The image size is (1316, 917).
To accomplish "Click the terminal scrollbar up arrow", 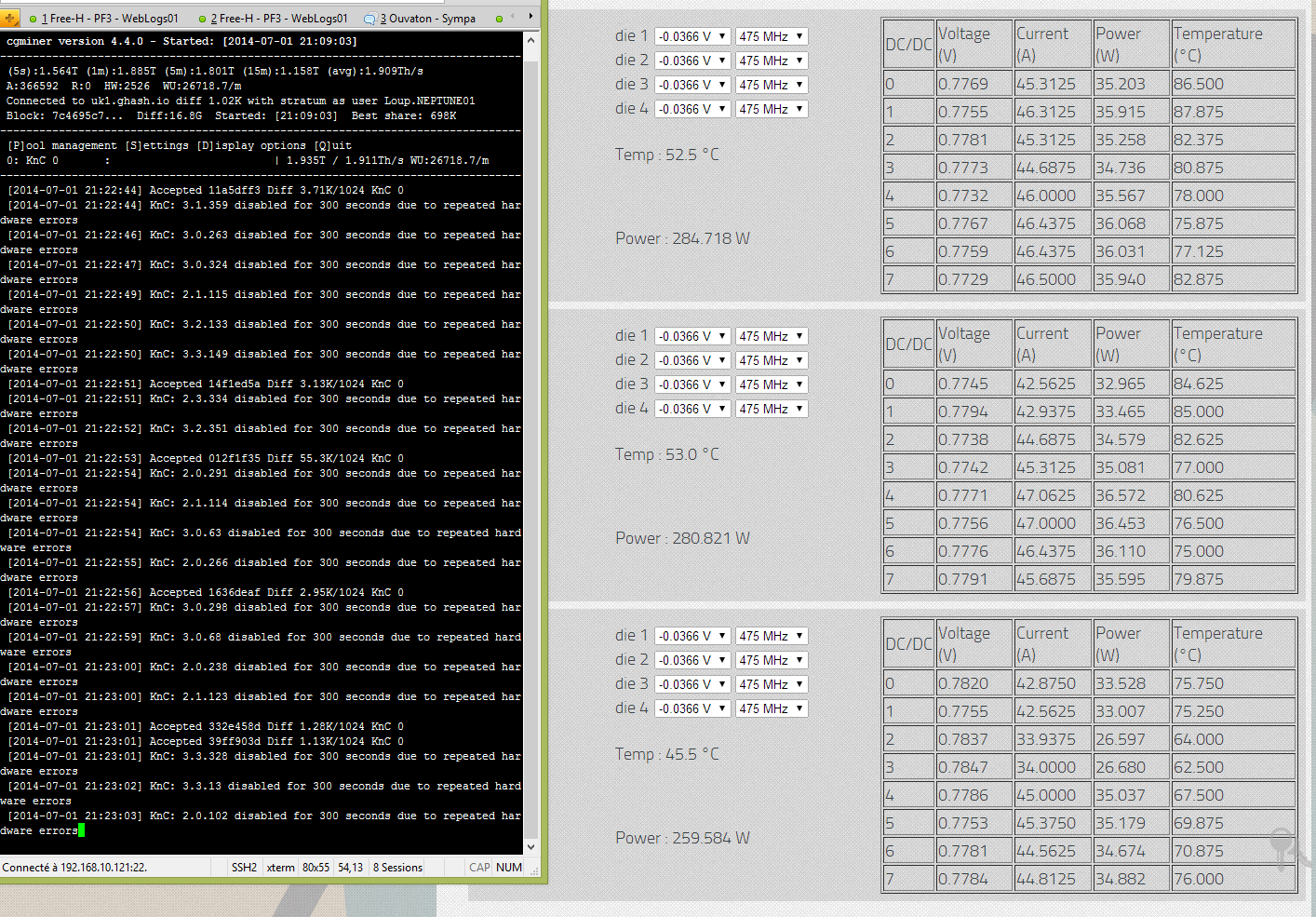I will coord(530,40).
